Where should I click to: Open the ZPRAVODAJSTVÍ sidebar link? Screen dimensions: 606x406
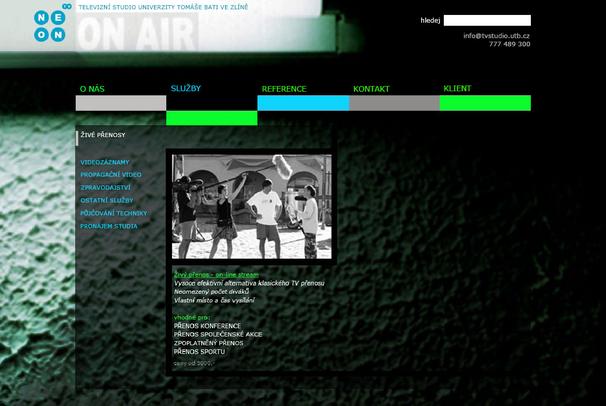[106, 188]
